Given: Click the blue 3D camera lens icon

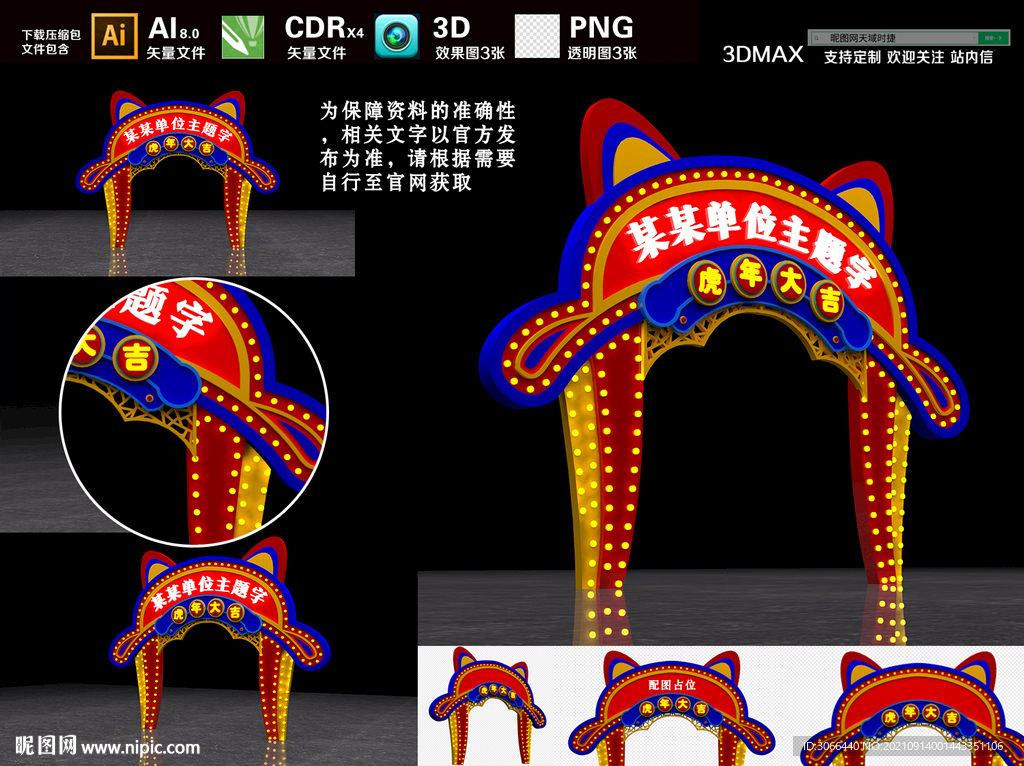Looking at the screenshot, I should tap(397, 37).
